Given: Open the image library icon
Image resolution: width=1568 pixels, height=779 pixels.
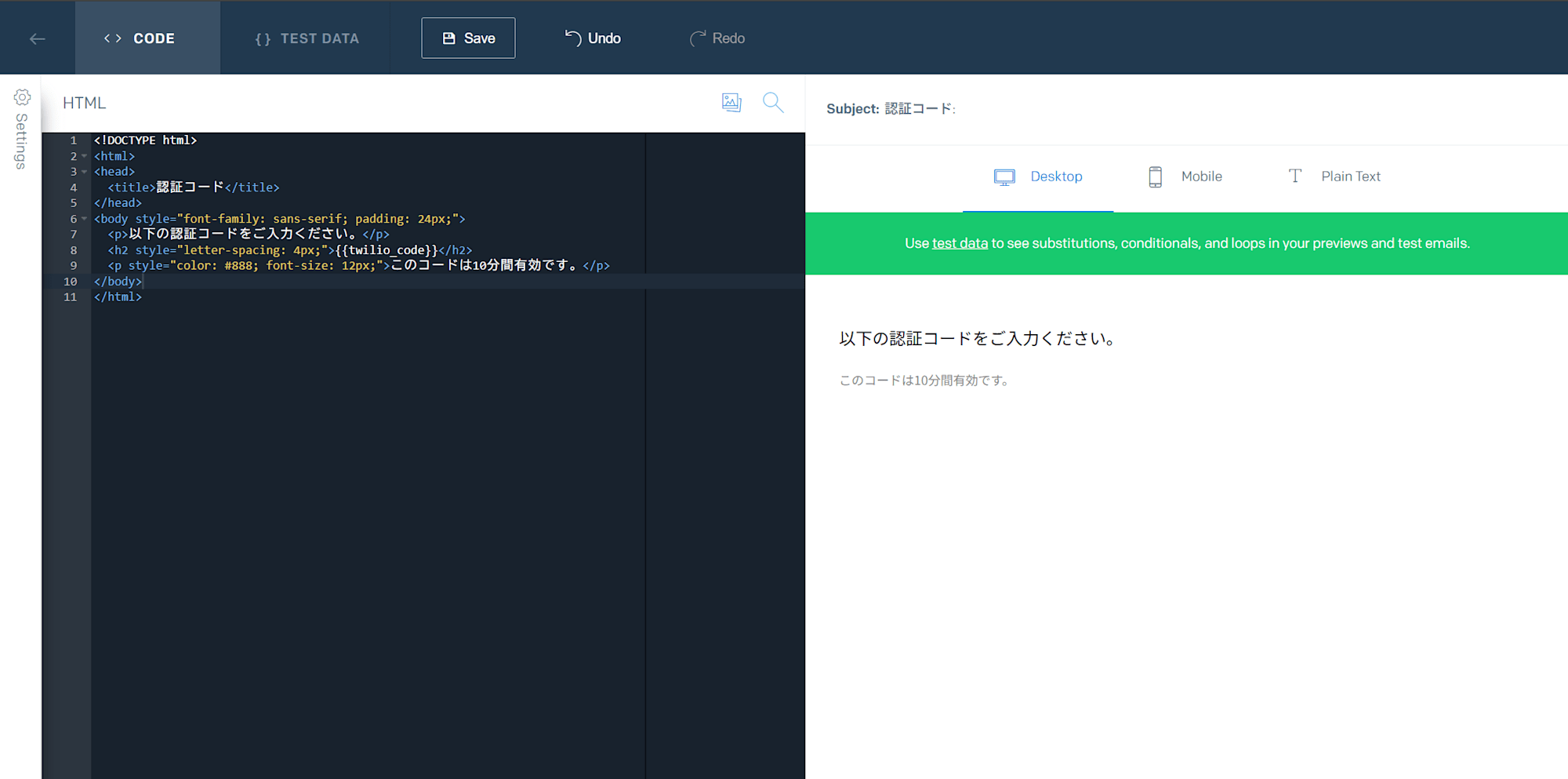Looking at the screenshot, I should [731, 103].
